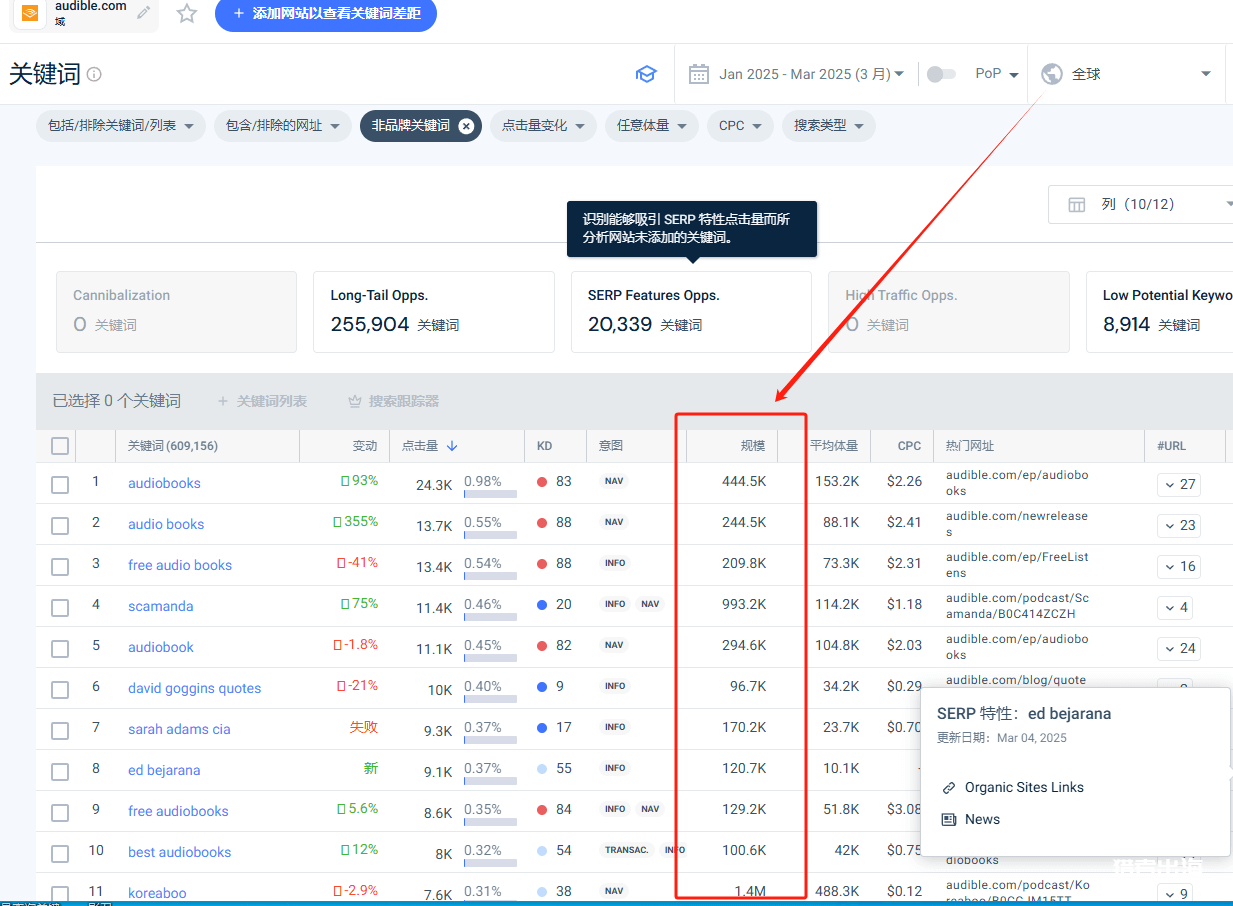1233x906 pixels.
Task: Open the david goggins quotes keyword link
Action: pos(194,688)
